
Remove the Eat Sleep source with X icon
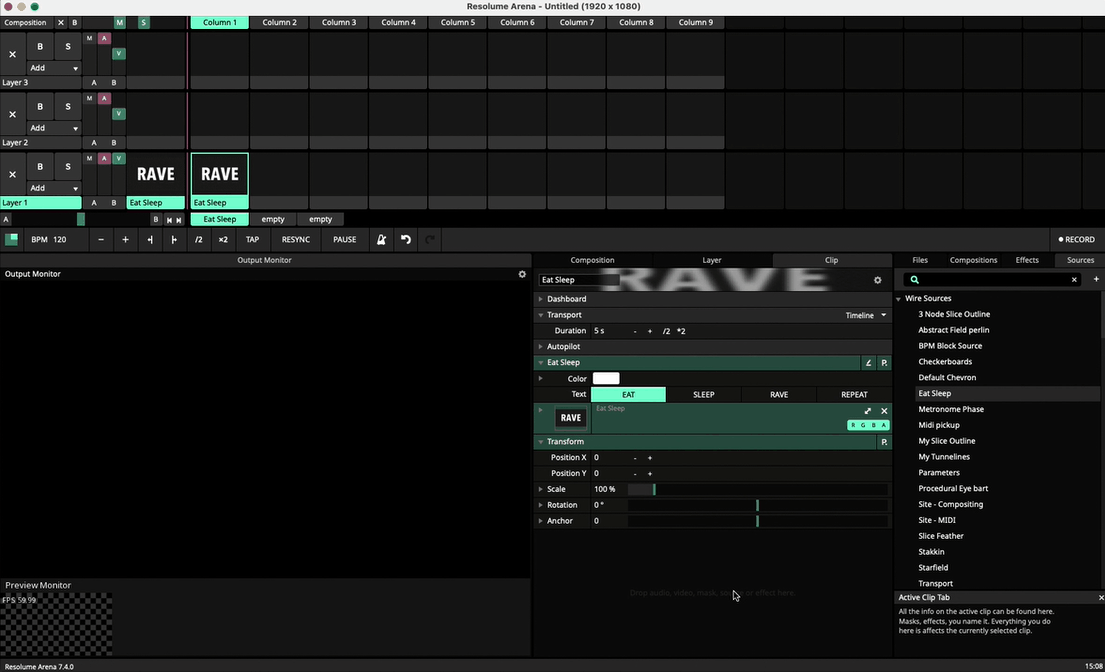pyautogui.click(x=884, y=411)
